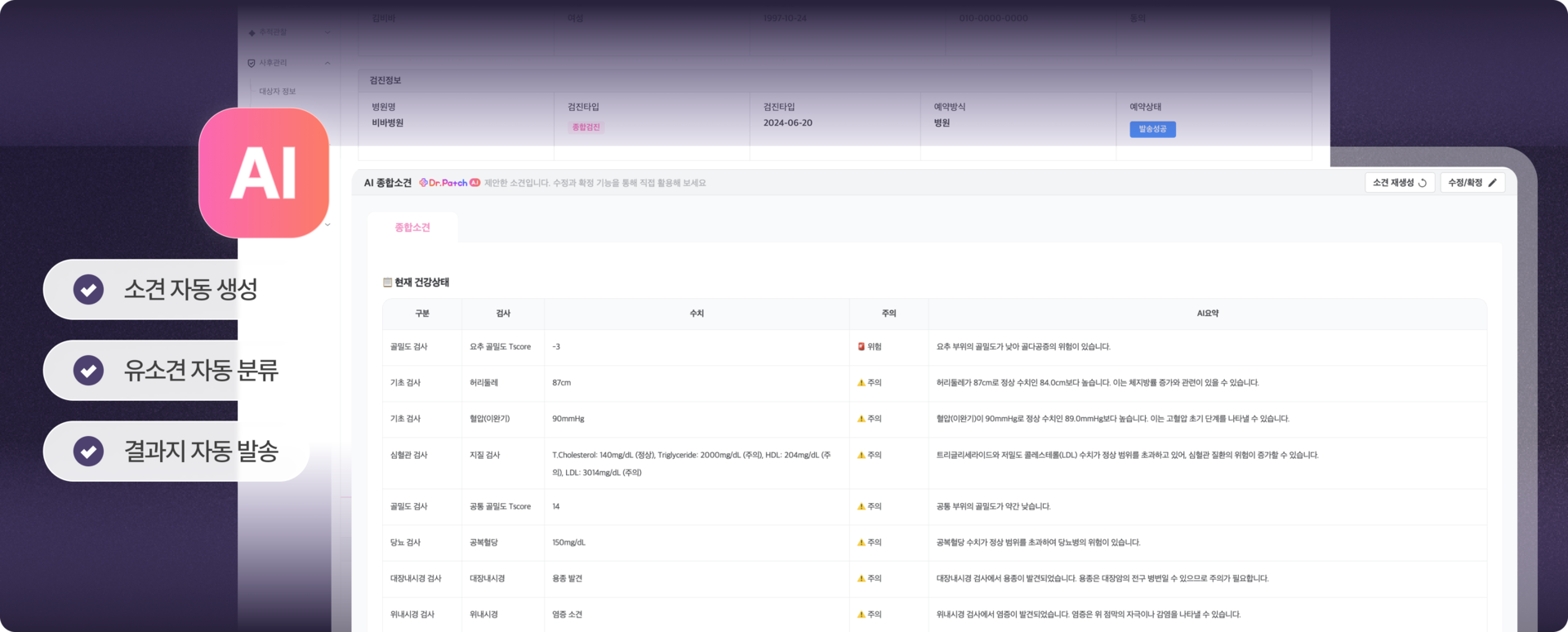Click the pink 종합검진 badge
The width and height of the screenshot is (1568, 632).
586,127
